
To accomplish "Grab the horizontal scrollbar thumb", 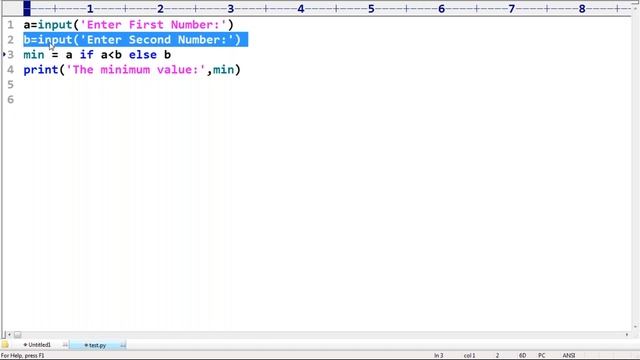I will click(18, 335).
